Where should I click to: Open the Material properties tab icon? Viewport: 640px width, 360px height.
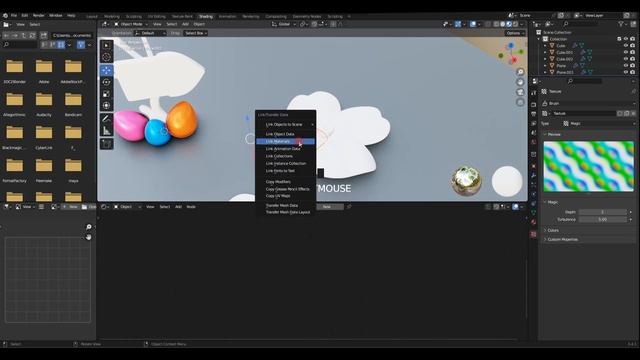pyautogui.click(x=533, y=222)
